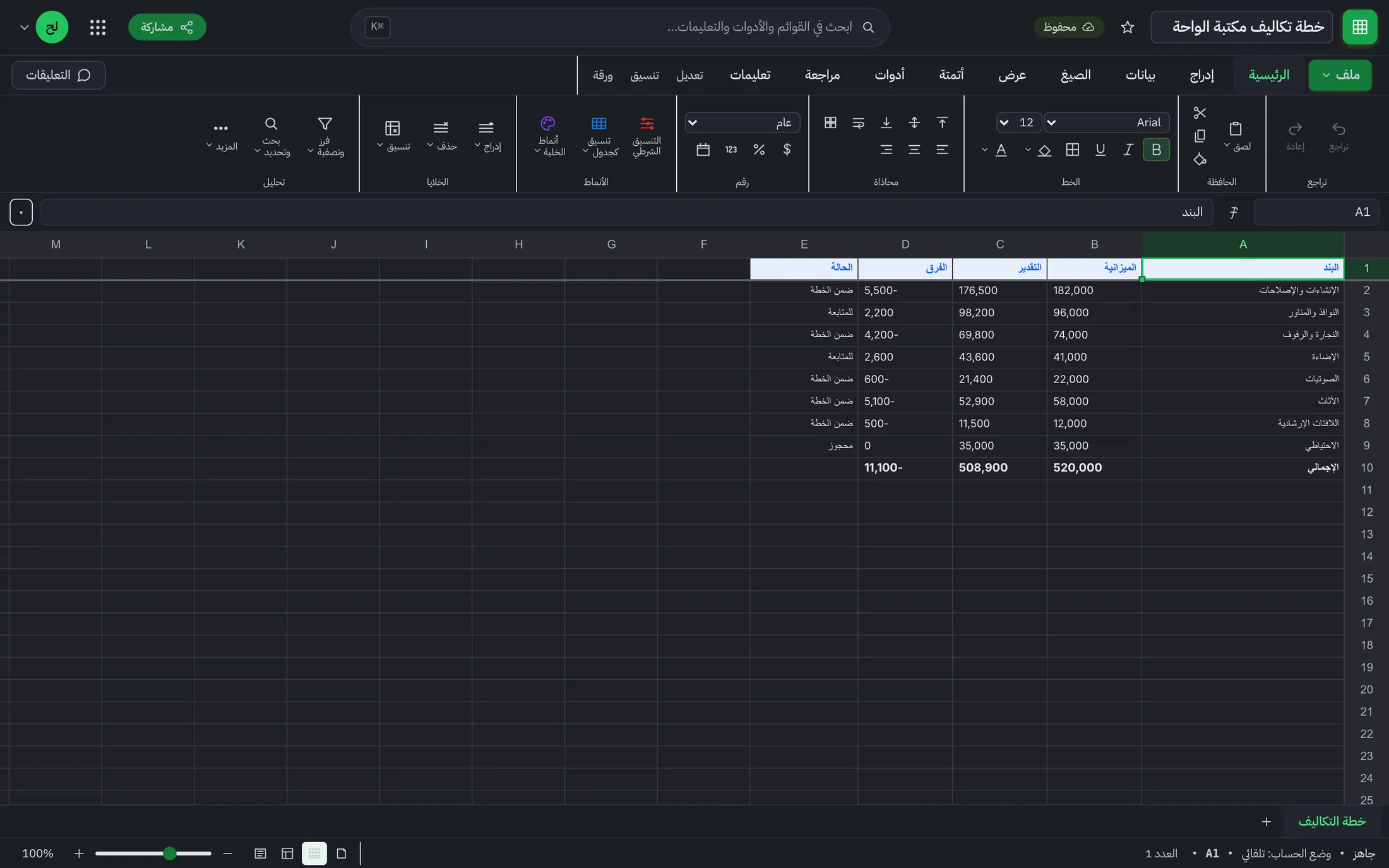The height and width of the screenshot is (868, 1389).
Task: Toggle italic formatting button
Action: 1128,150
